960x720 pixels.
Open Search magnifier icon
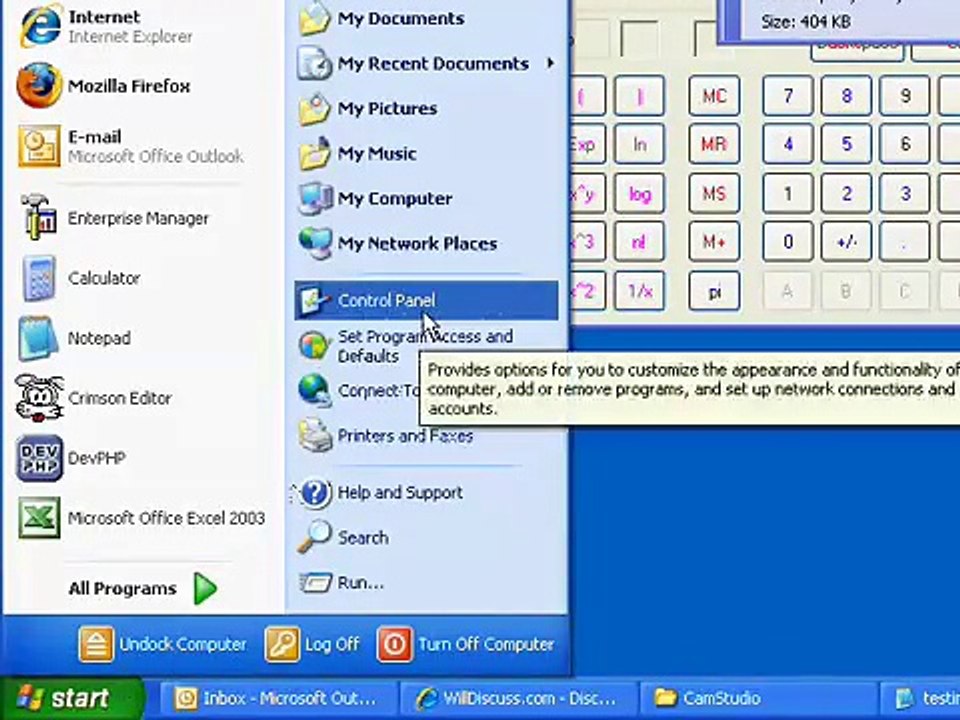pos(315,538)
